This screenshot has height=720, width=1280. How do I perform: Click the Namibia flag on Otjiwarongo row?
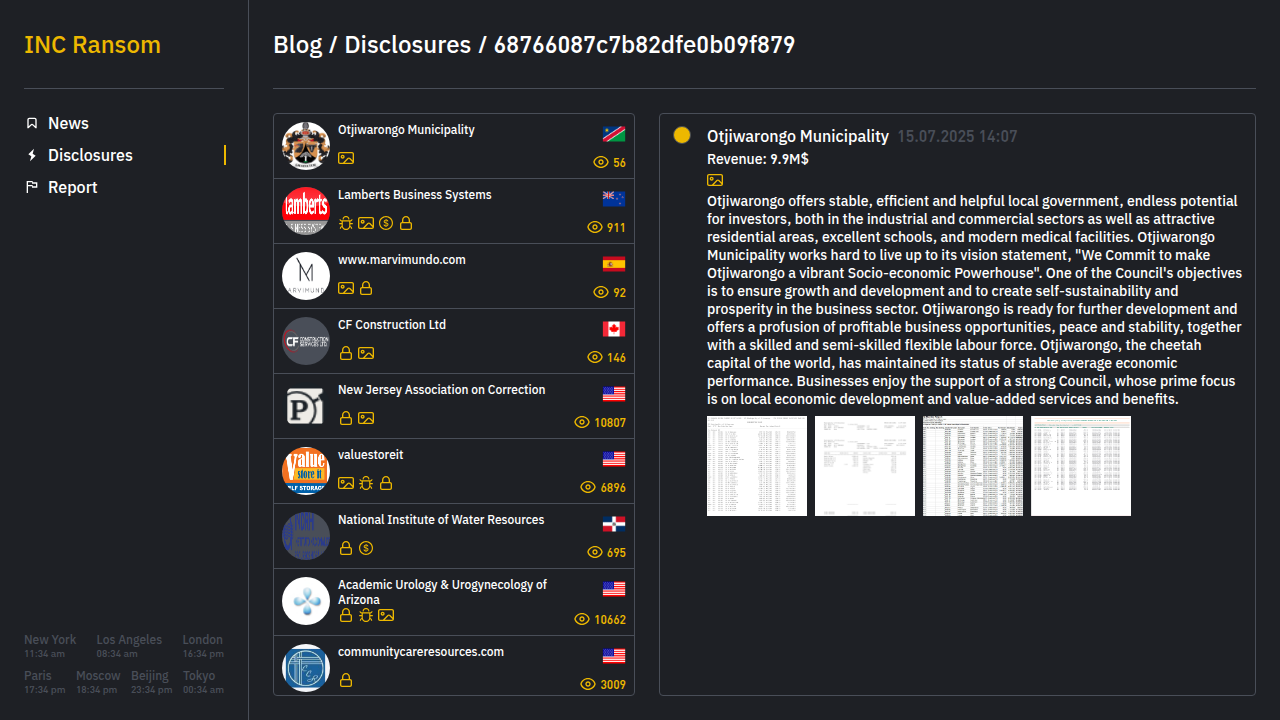click(614, 134)
